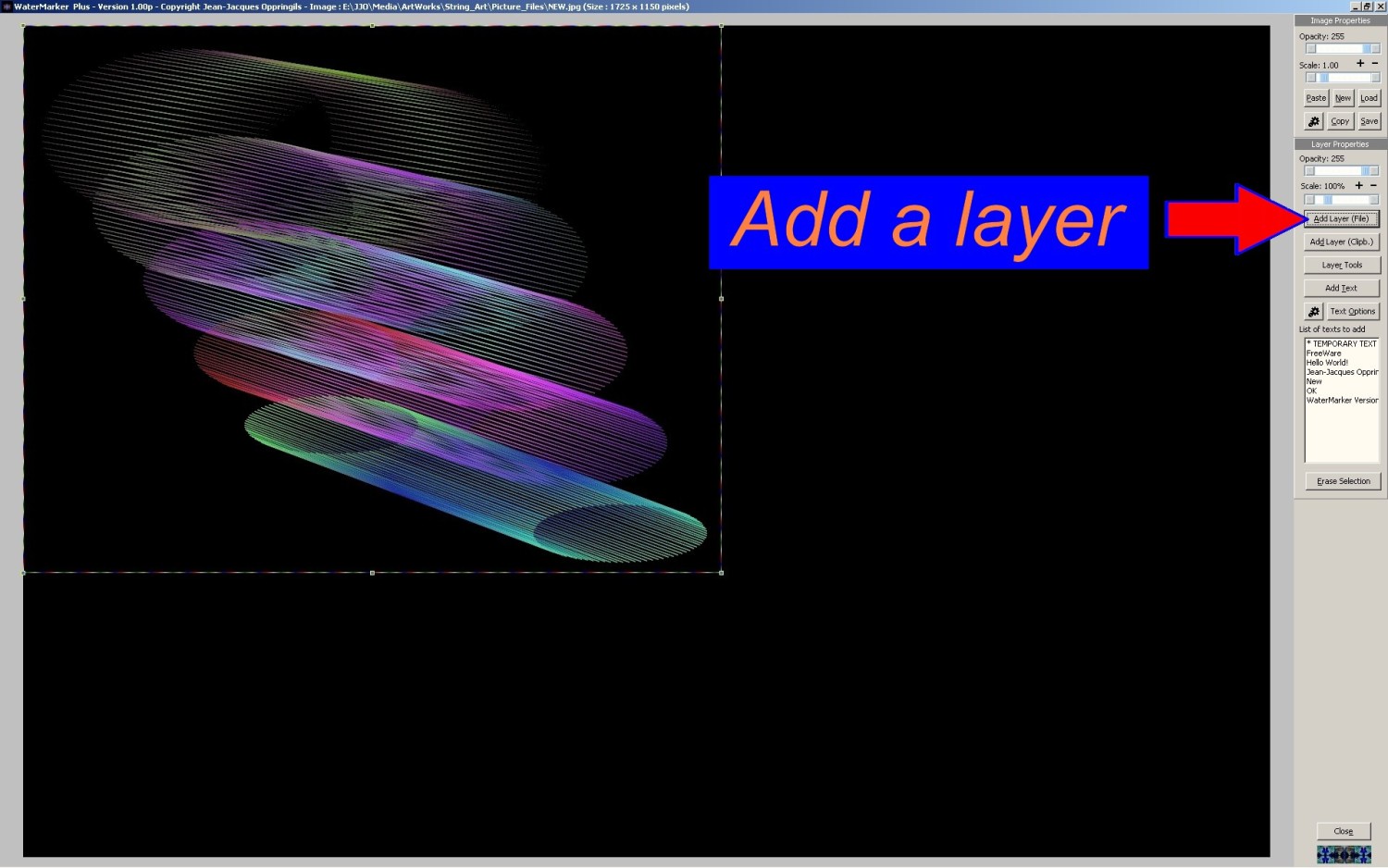
Task: Click the gear icon beside the Copy button
Action: click(1313, 121)
